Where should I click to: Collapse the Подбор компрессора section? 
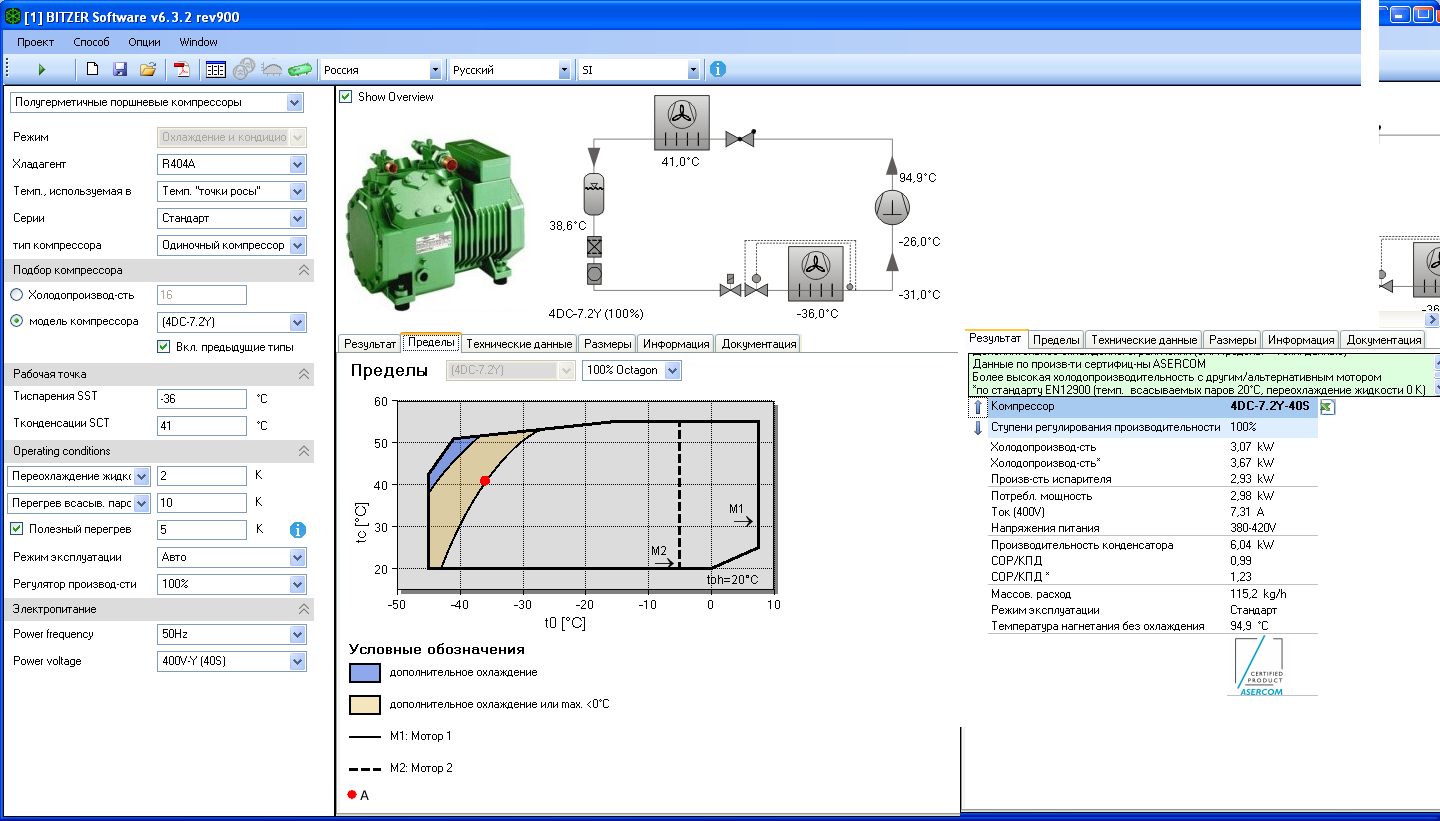(x=304, y=270)
